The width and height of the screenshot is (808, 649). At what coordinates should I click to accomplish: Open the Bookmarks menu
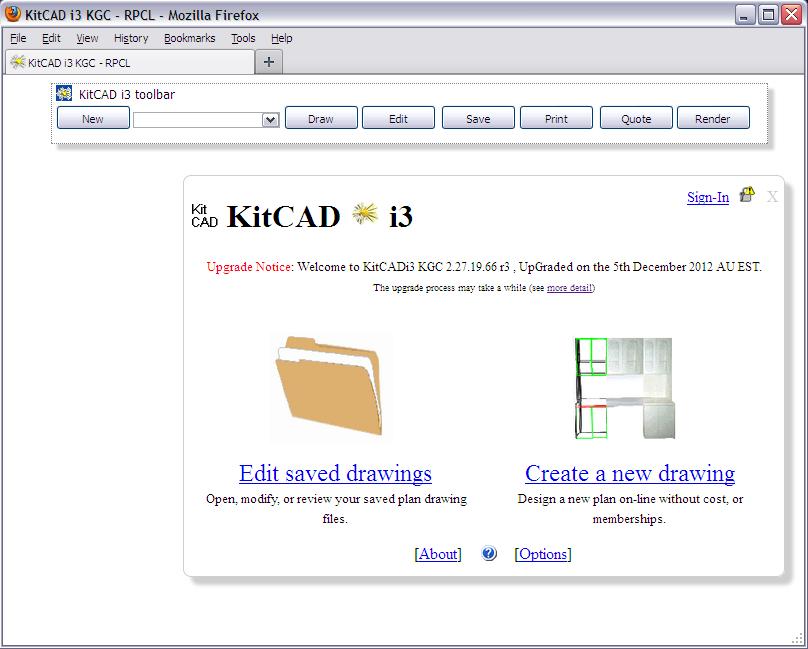tap(190, 38)
